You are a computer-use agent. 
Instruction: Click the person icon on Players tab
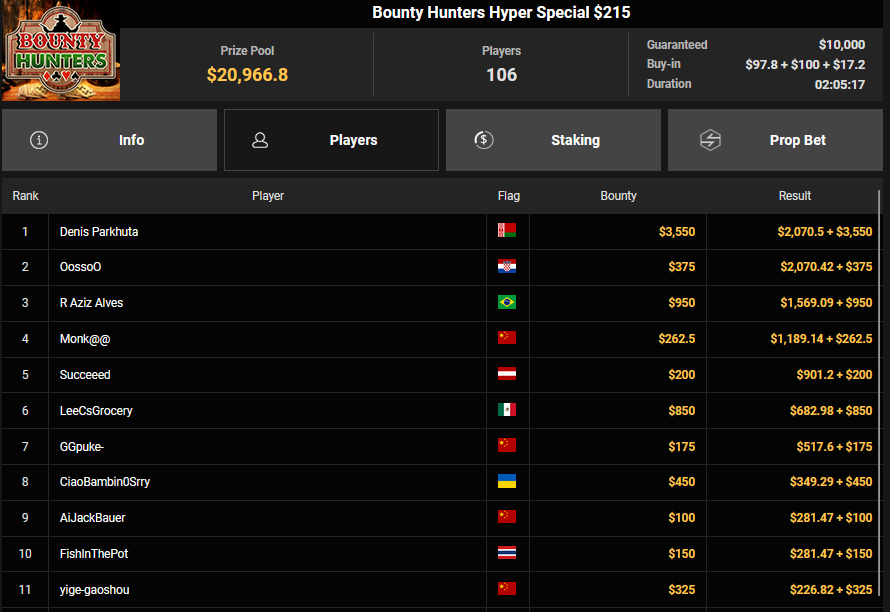(260, 140)
